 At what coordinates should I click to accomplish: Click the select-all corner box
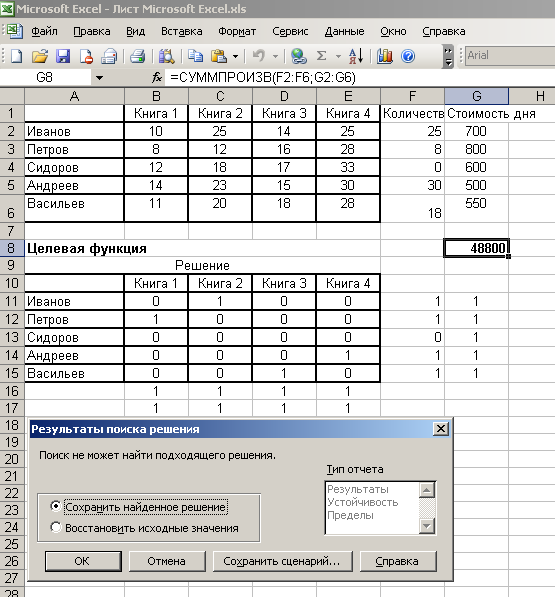12,96
